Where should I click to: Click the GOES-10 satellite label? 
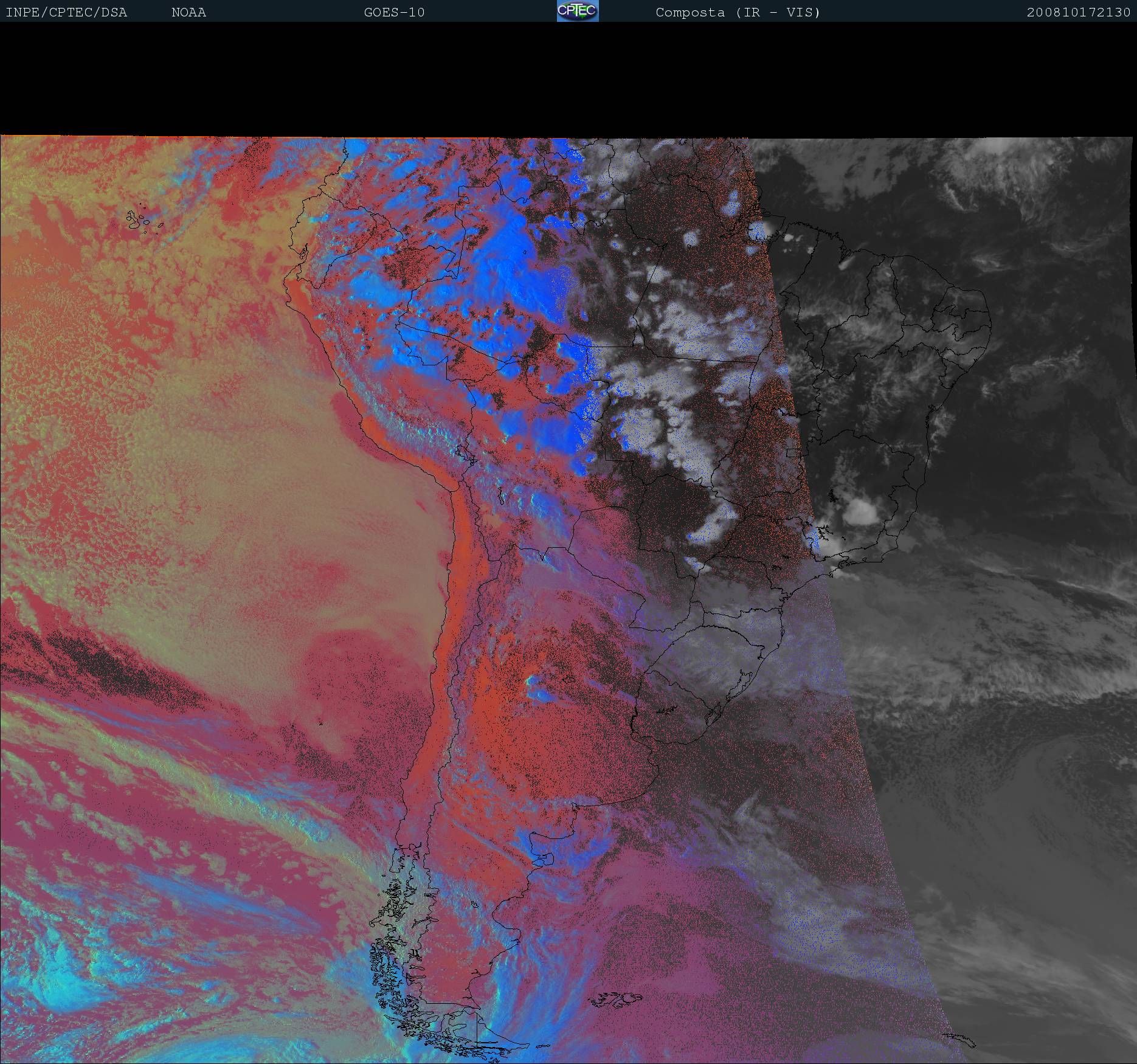pyautogui.click(x=394, y=12)
